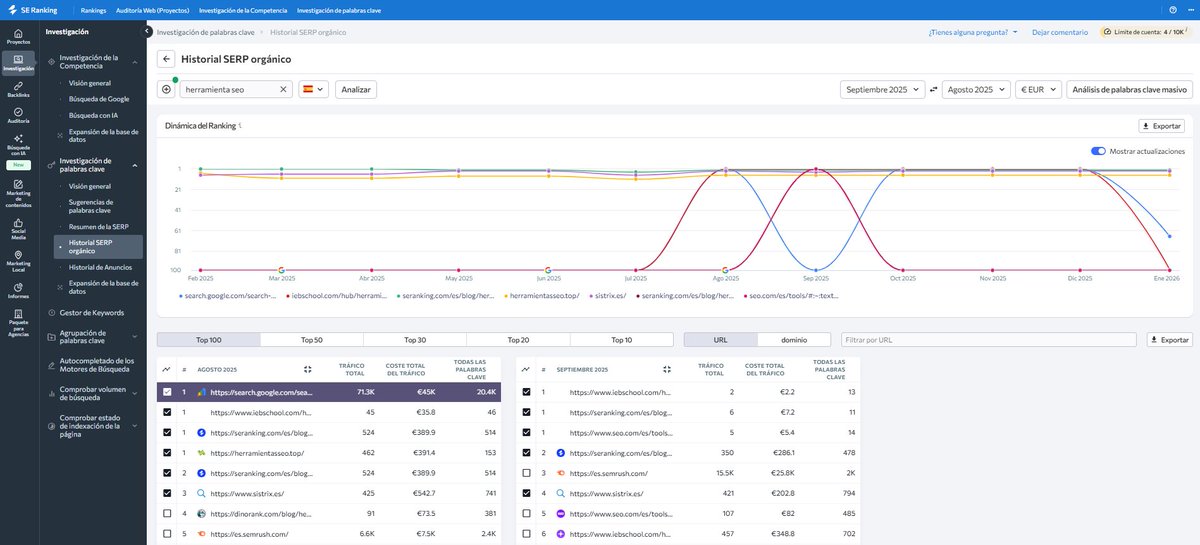This screenshot has height=545, width=1200.
Task: Select the Top 50 tab
Action: pyautogui.click(x=312, y=340)
